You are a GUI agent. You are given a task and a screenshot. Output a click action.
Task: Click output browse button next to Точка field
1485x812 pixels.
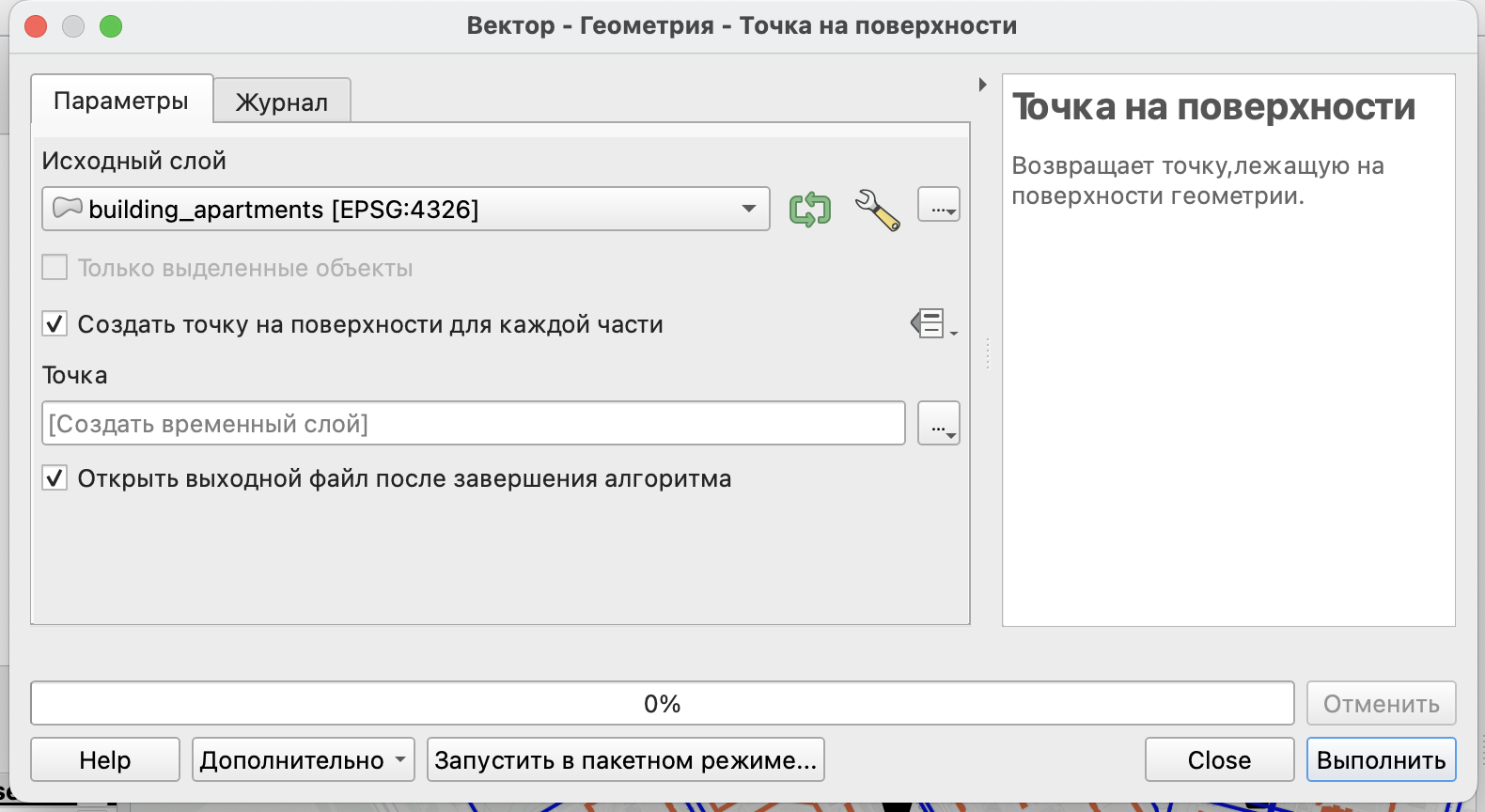click(938, 424)
